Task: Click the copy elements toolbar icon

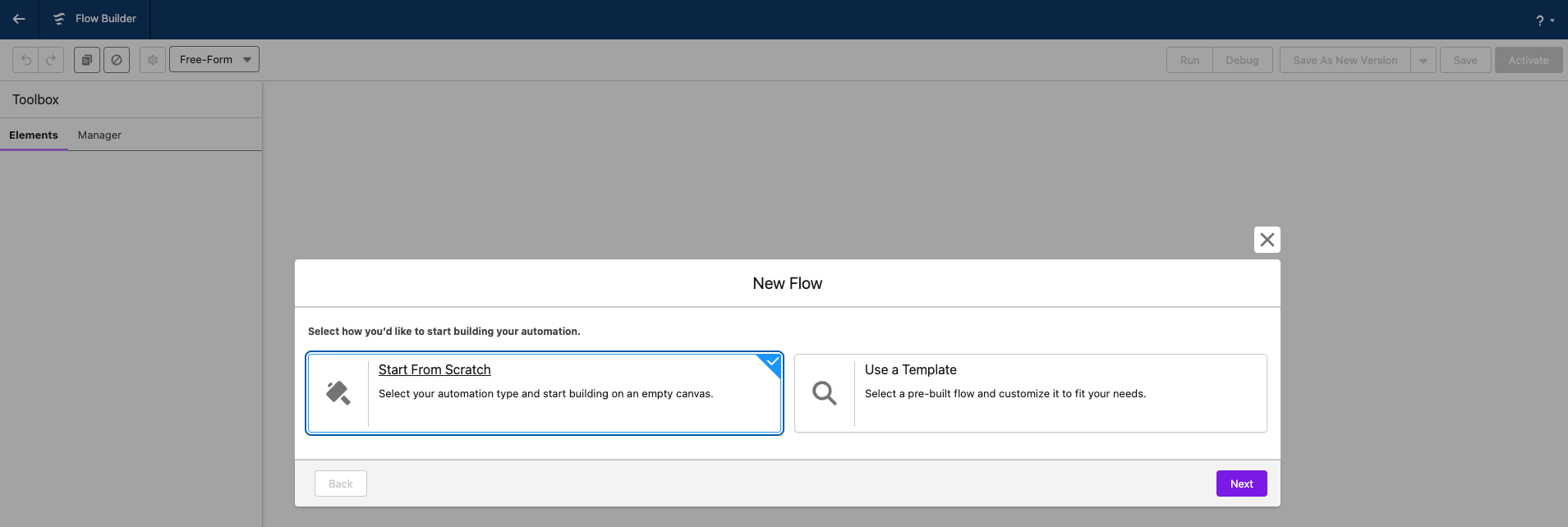Action: [87, 60]
